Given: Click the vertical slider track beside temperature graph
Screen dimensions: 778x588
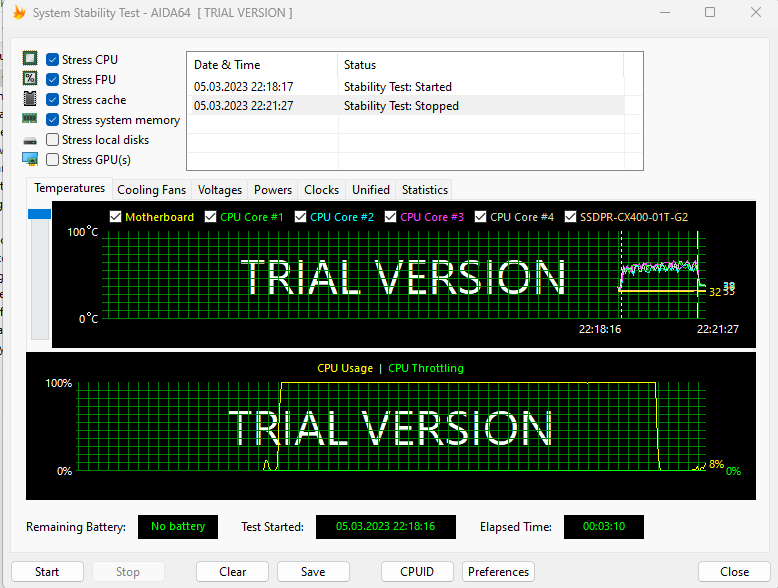Looking at the screenshot, I should tap(40, 279).
